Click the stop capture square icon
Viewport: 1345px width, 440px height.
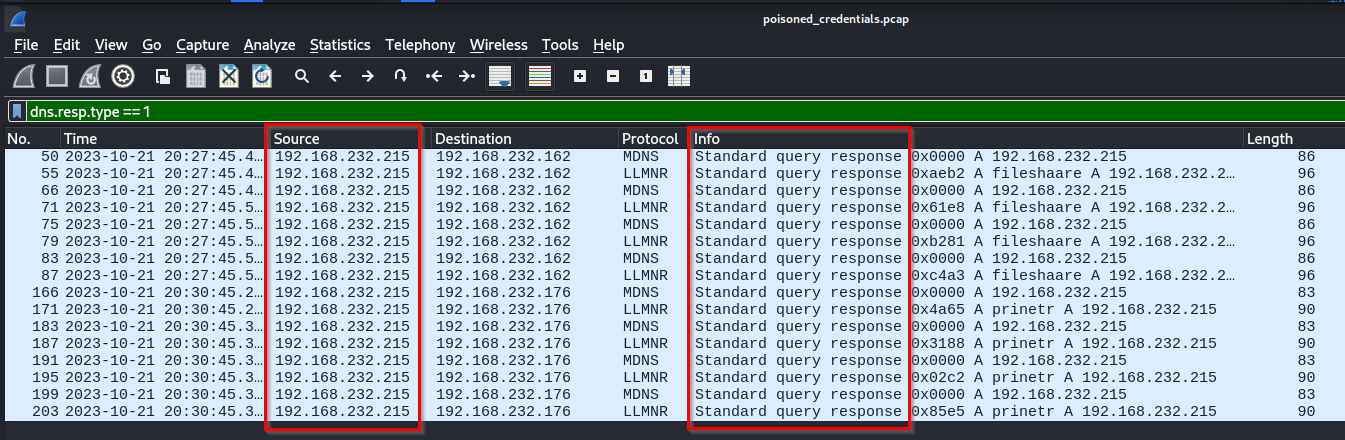tap(57, 76)
